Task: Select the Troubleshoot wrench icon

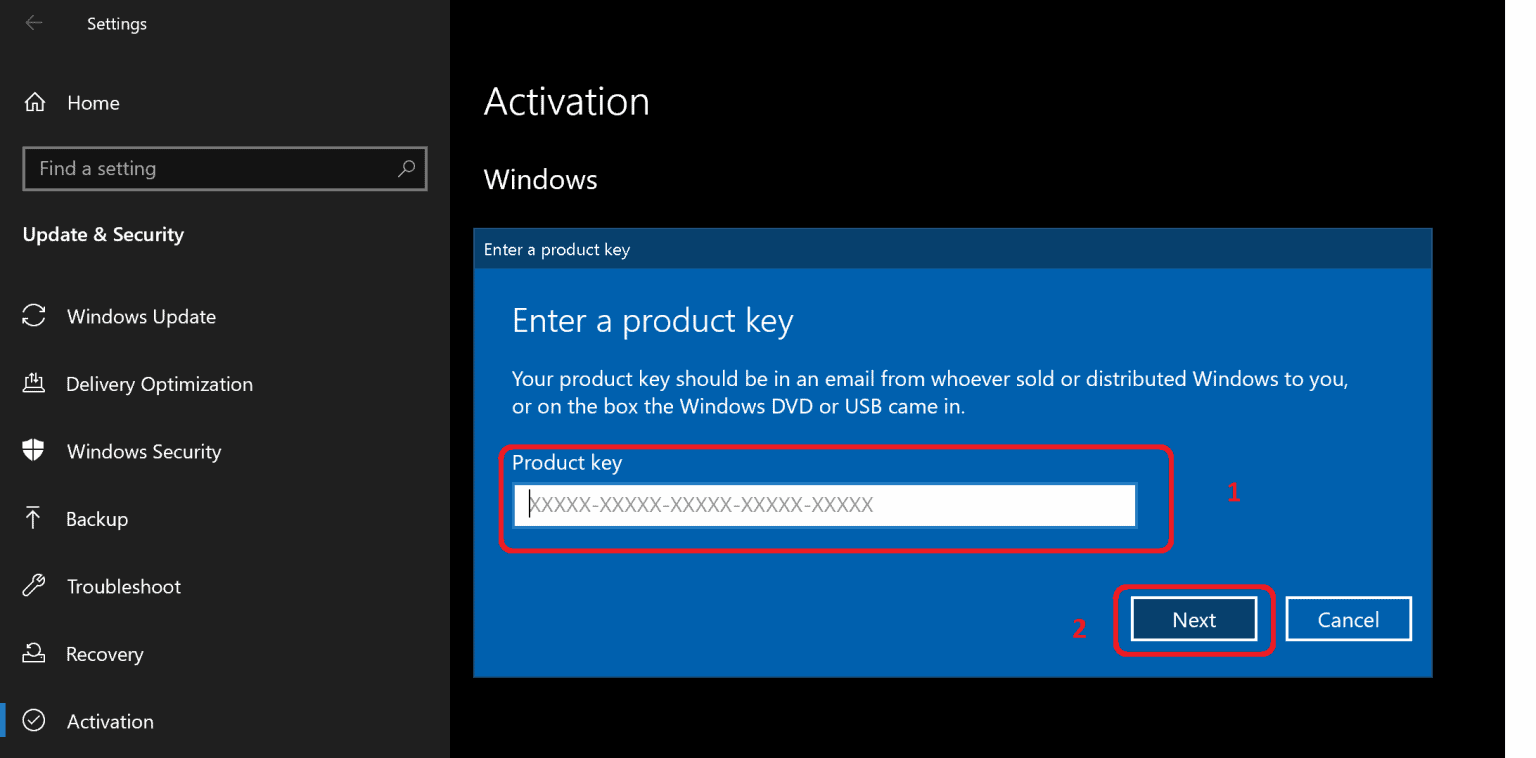Action: (33, 586)
